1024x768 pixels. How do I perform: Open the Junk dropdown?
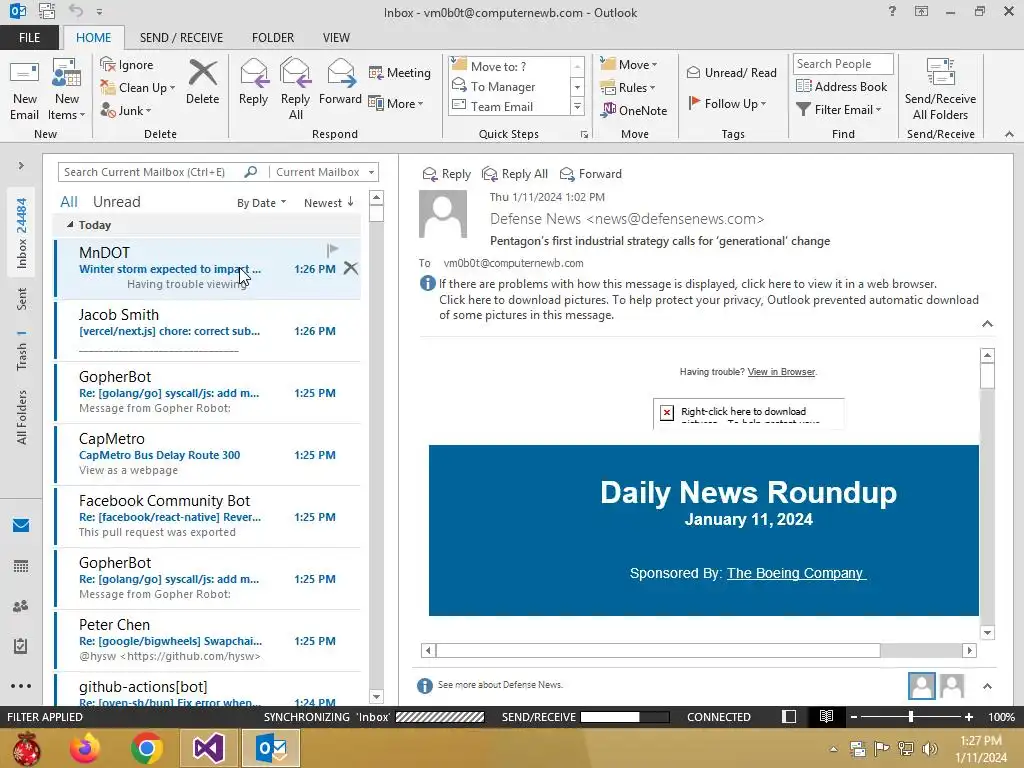pyautogui.click(x=125, y=110)
